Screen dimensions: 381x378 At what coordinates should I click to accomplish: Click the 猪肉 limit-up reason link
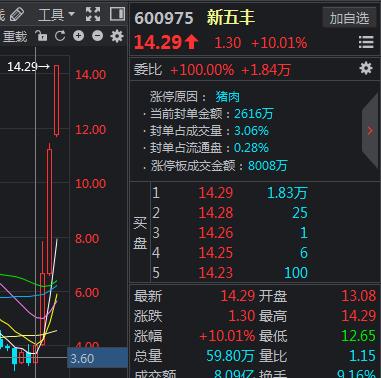227,97
